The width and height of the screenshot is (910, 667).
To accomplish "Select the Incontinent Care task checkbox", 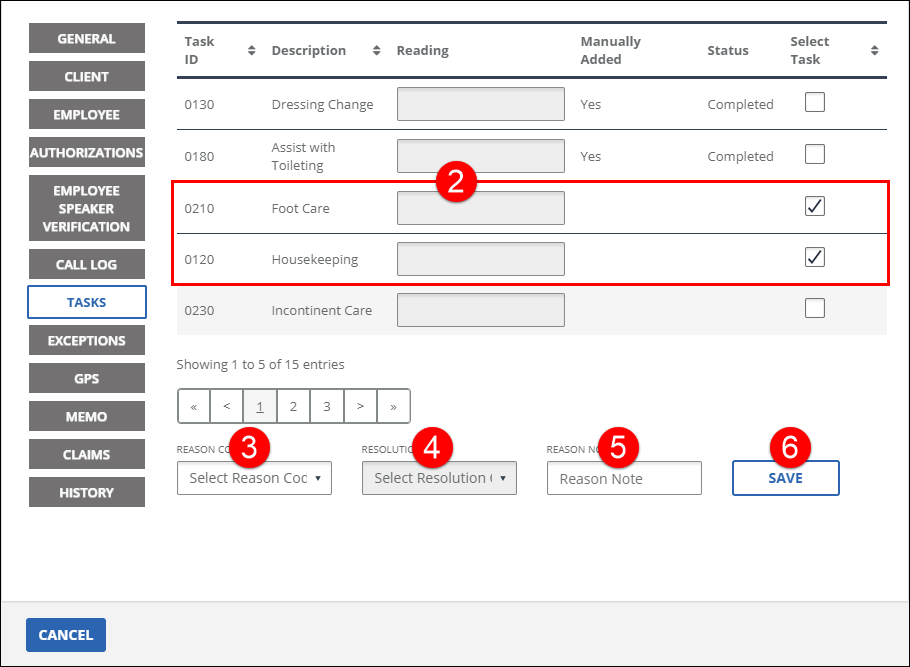I will click(815, 309).
